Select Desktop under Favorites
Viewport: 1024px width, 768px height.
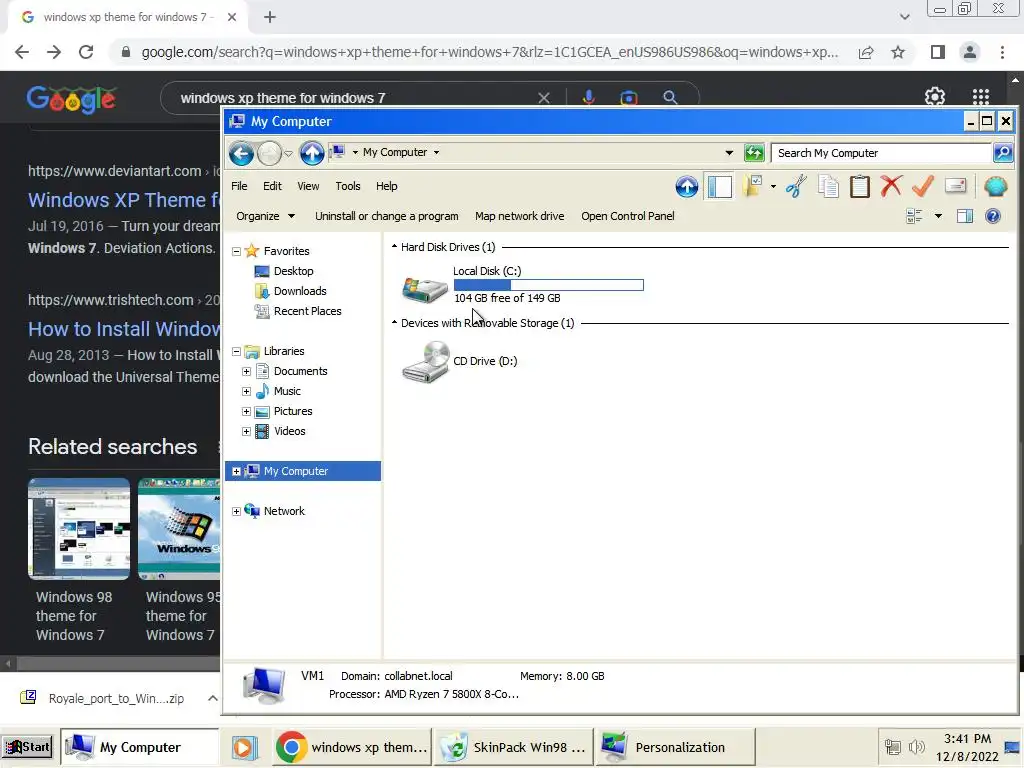click(293, 271)
